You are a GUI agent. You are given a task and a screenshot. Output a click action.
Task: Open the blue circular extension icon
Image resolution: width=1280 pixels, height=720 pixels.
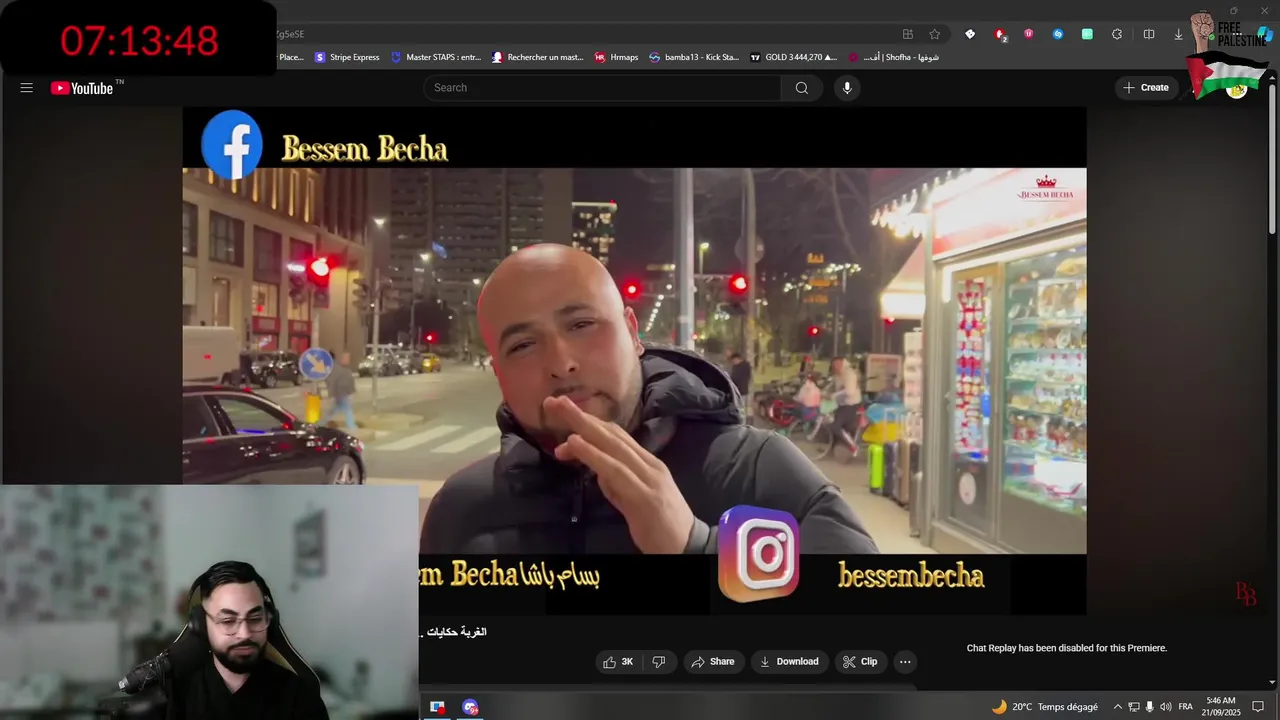[1058, 34]
